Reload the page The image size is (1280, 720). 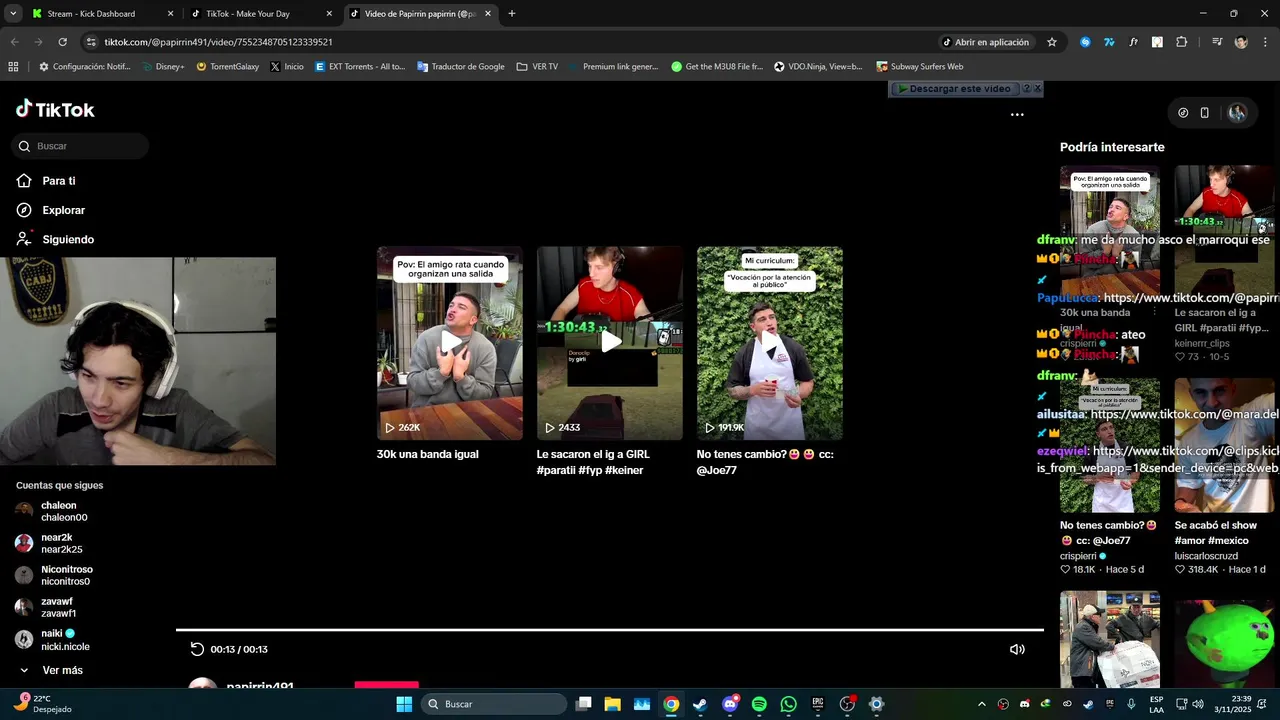62,42
